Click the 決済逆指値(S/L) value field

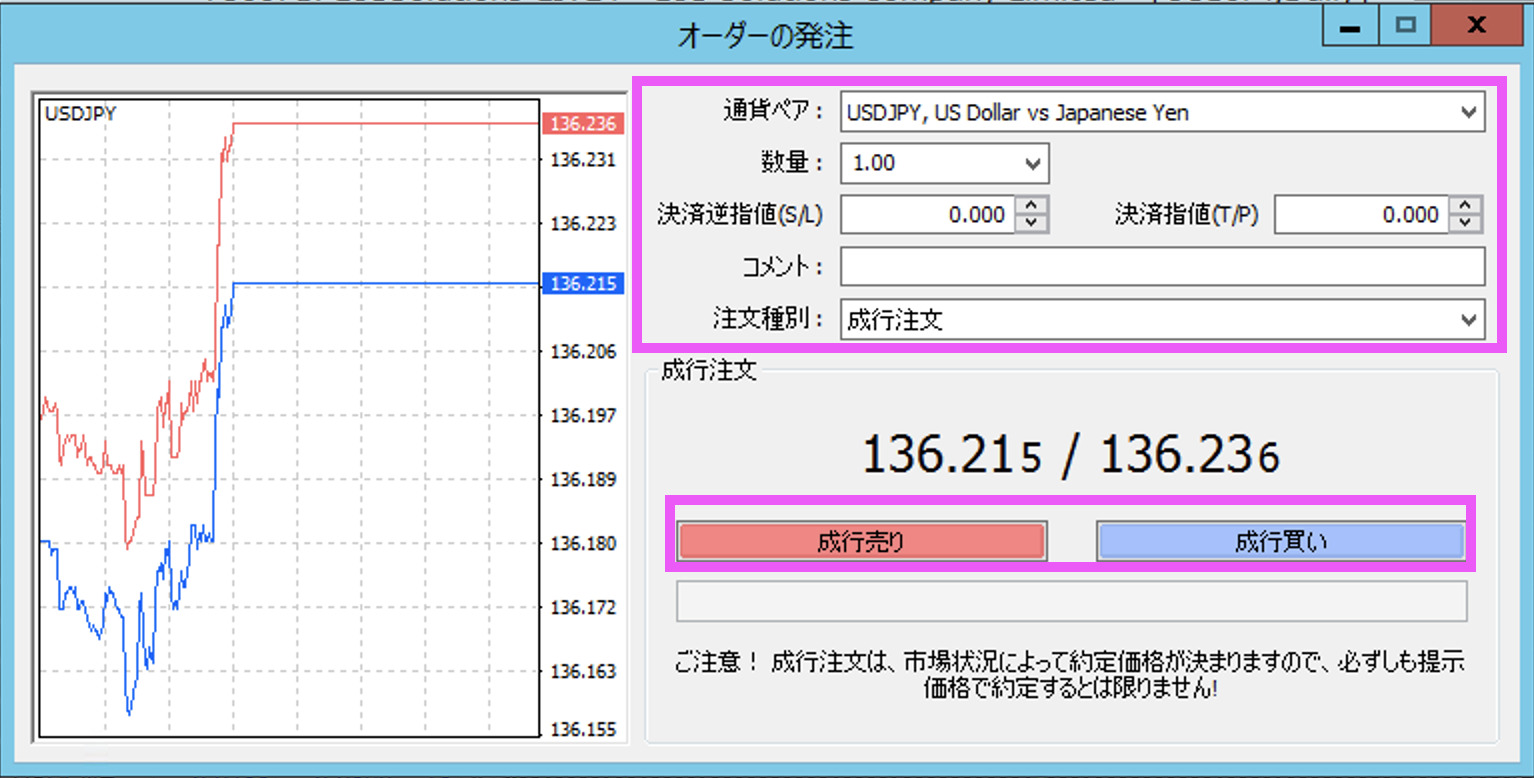click(x=926, y=215)
